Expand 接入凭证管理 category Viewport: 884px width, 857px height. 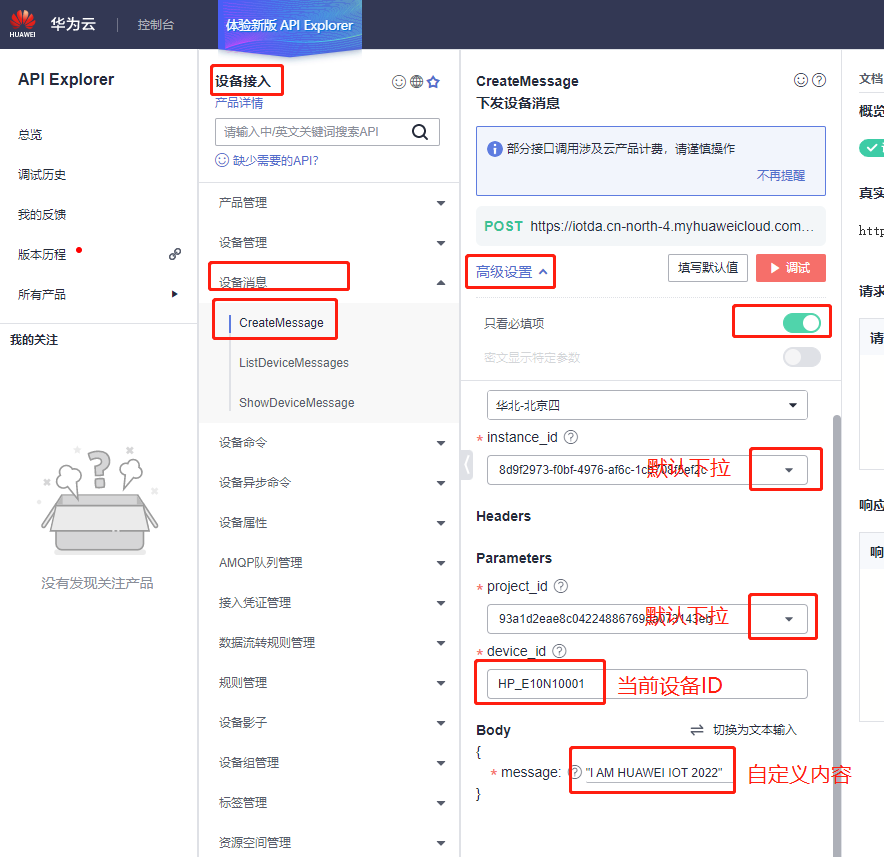pyautogui.click(x=441, y=603)
